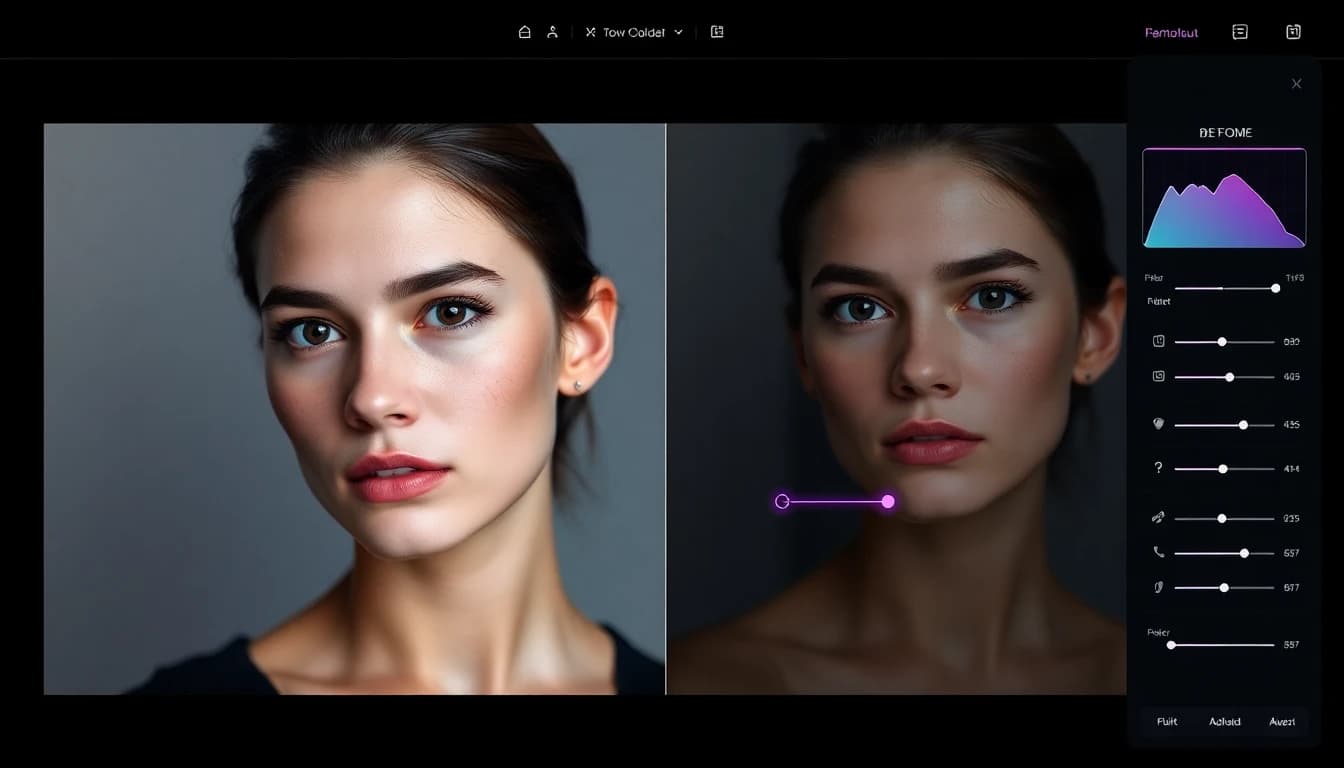This screenshot has height=768, width=1344.
Task: Click the save/export icon in the top-right corner
Action: (1293, 31)
